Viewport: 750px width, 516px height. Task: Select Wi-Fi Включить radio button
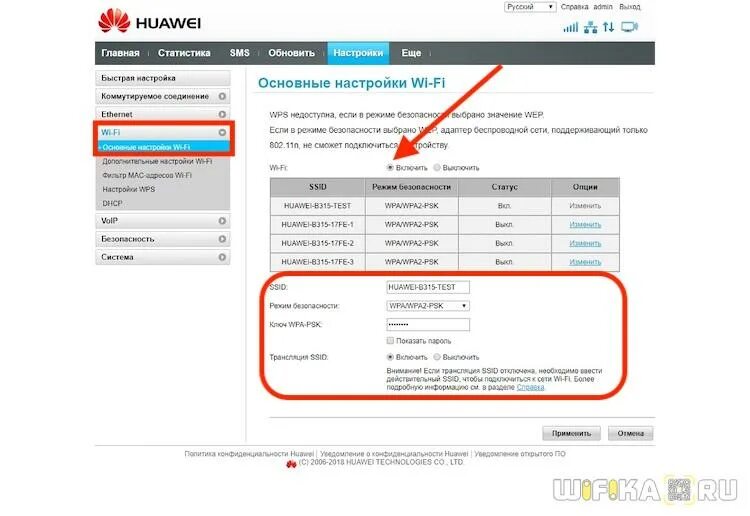[x=390, y=167]
